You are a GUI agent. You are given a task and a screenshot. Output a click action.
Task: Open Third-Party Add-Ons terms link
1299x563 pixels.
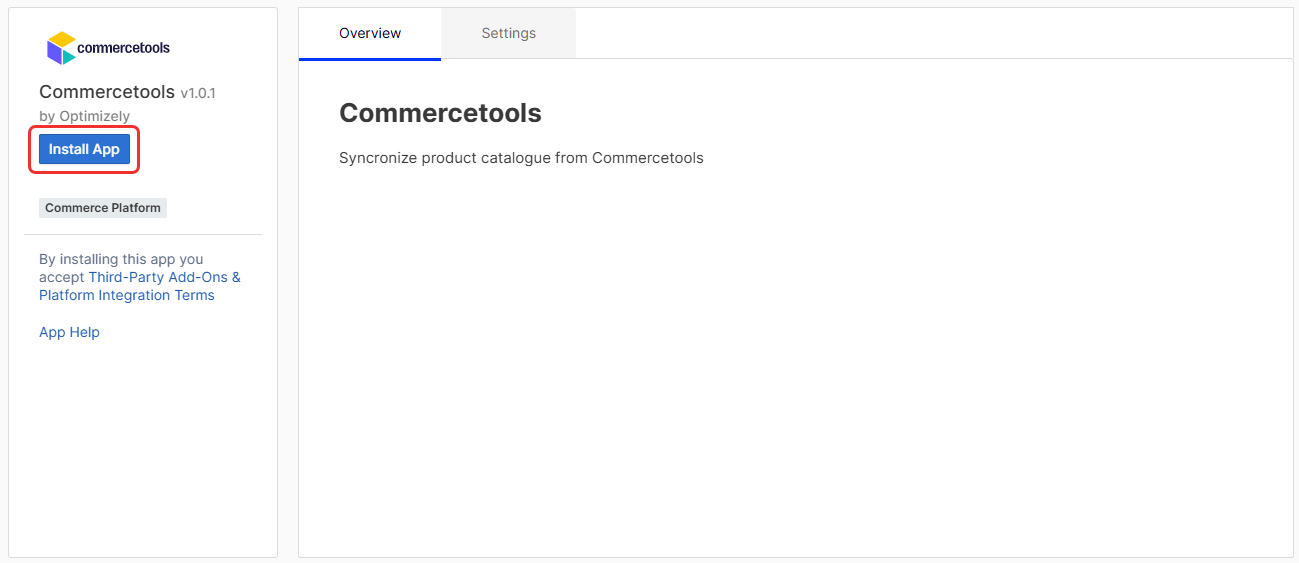coord(165,277)
